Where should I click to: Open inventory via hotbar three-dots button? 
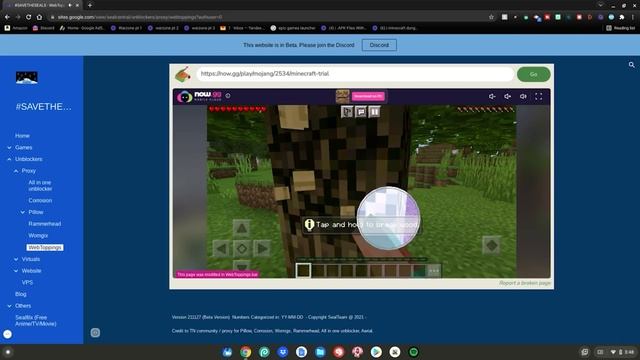pyautogui.click(x=434, y=270)
